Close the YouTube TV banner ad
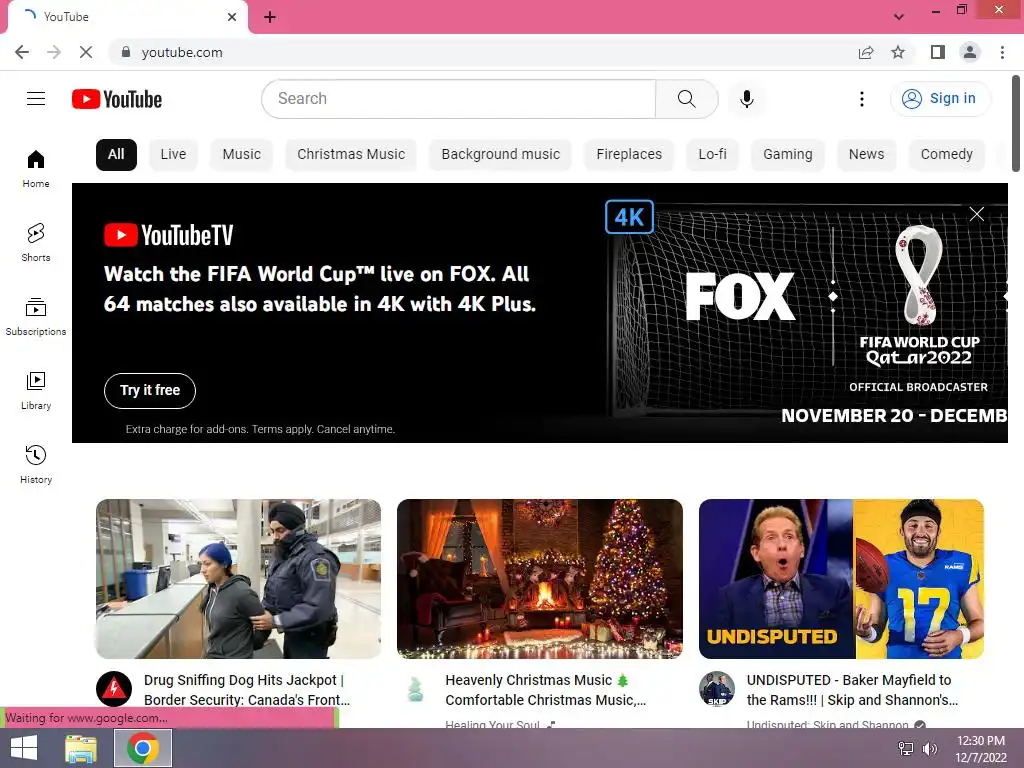This screenshot has width=1024, height=768. [x=977, y=214]
